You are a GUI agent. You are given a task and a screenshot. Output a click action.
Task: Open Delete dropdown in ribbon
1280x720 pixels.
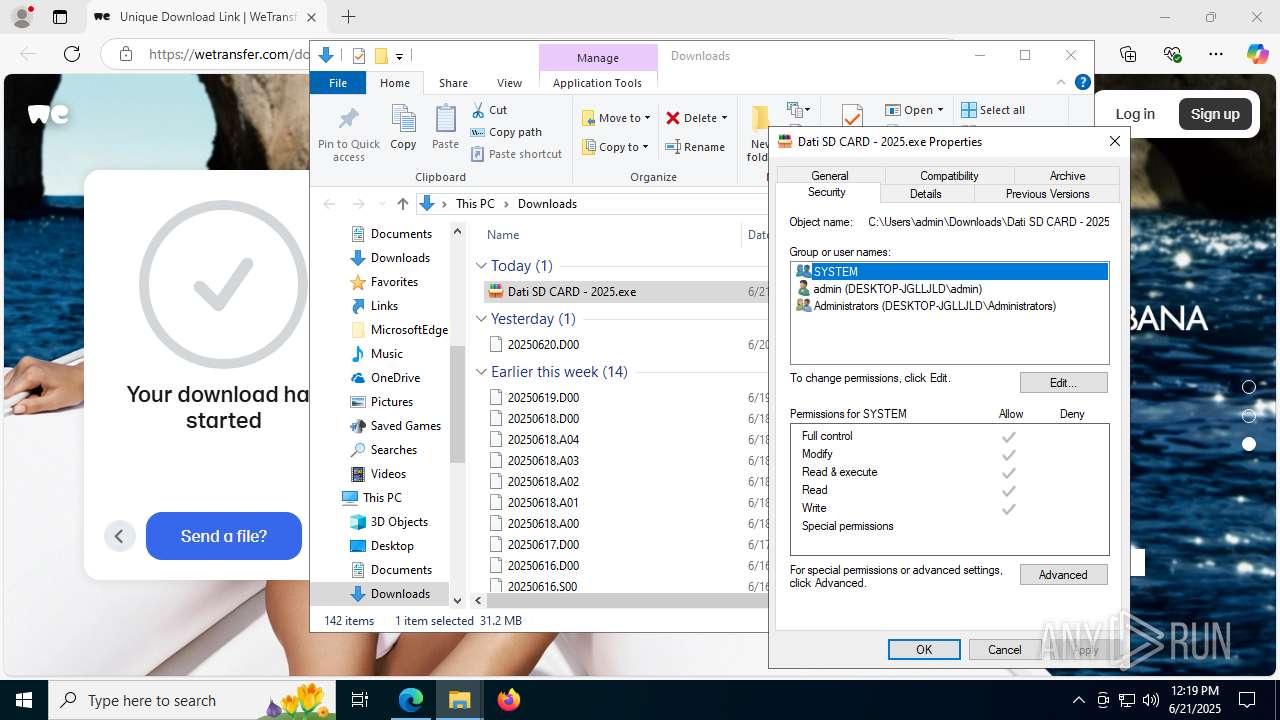tap(697, 118)
